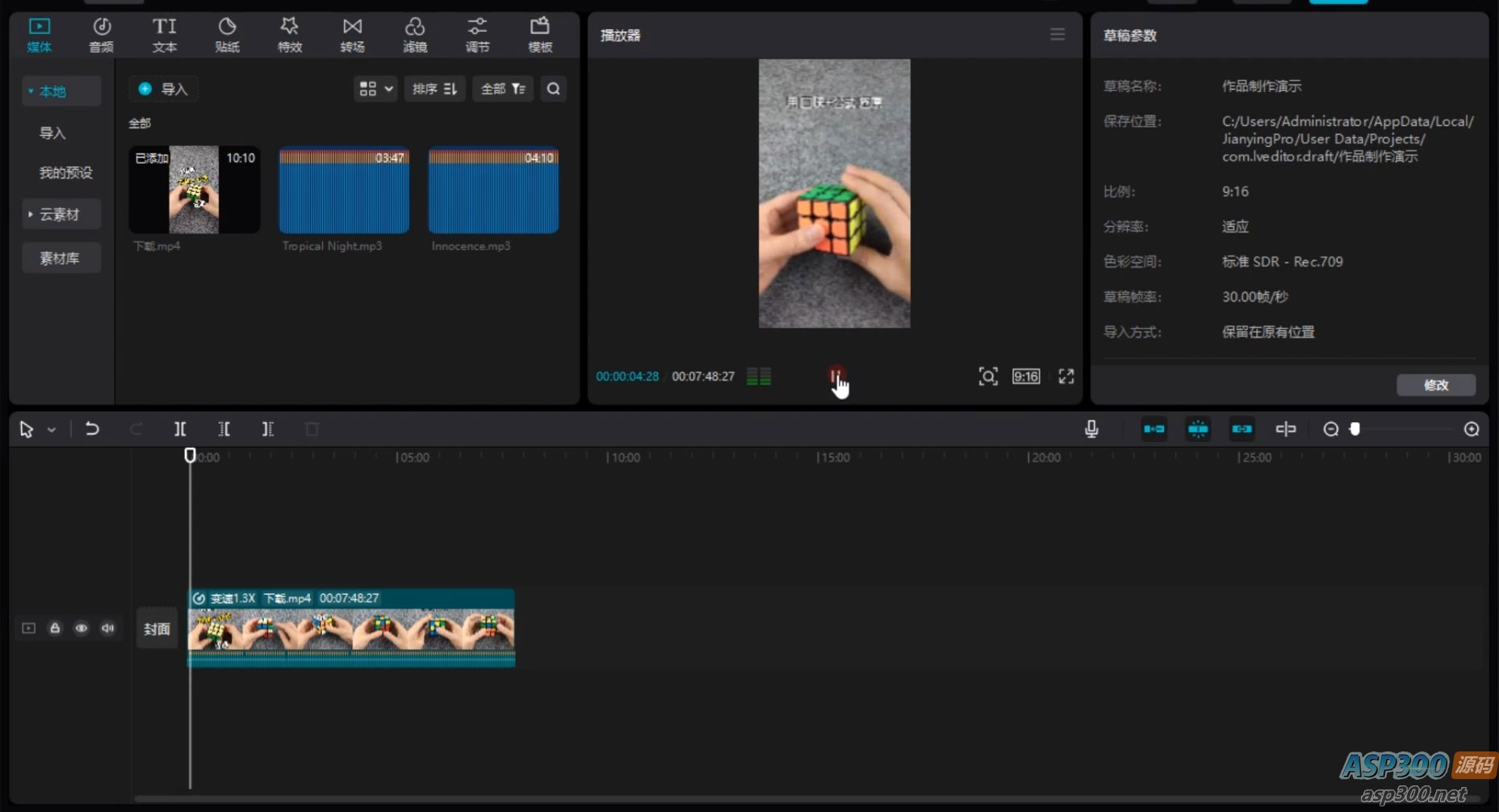The image size is (1499, 812).
Task: Open the fullscreen preview icon
Action: coord(1066,377)
